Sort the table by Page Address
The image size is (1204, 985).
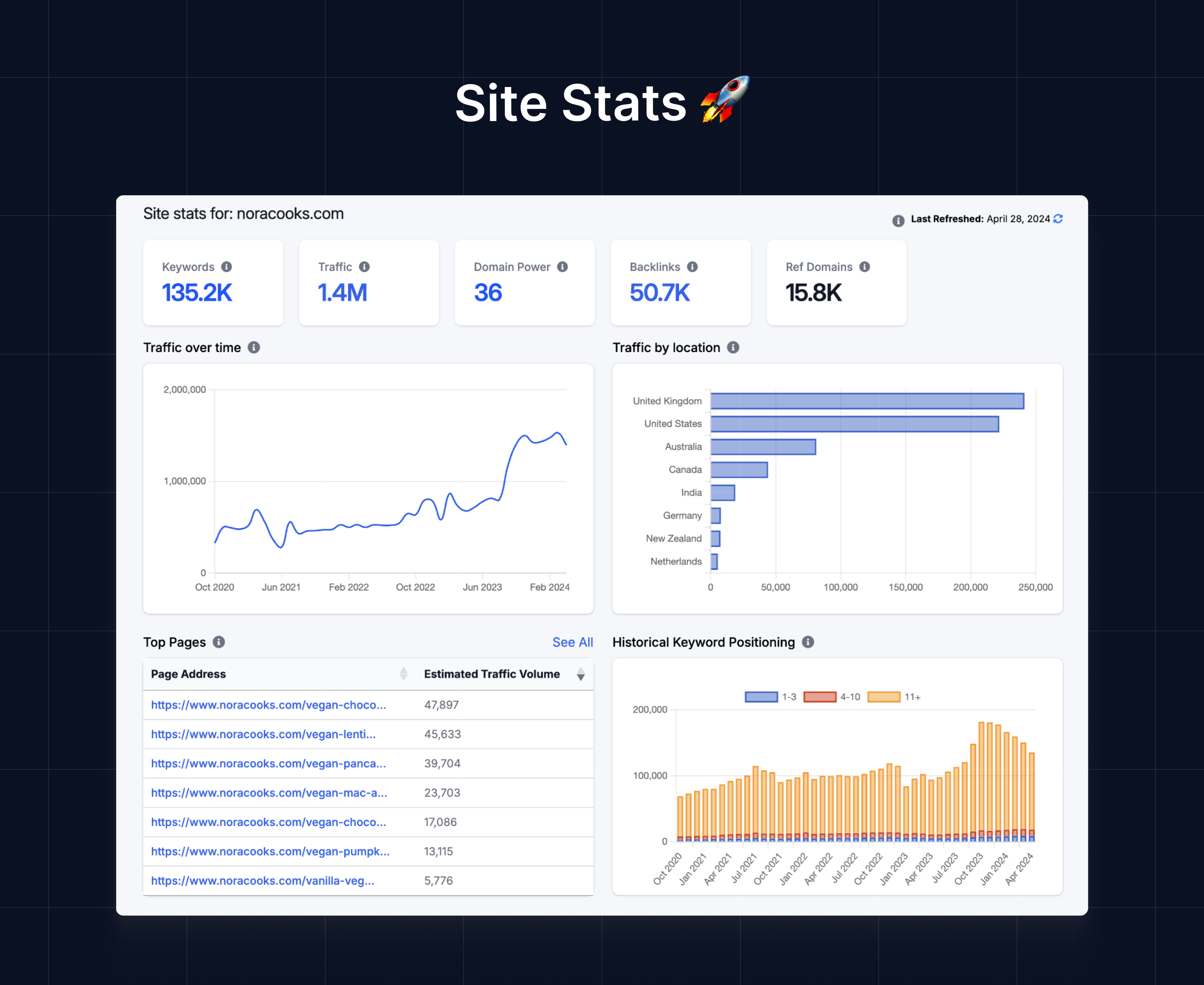(403, 674)
